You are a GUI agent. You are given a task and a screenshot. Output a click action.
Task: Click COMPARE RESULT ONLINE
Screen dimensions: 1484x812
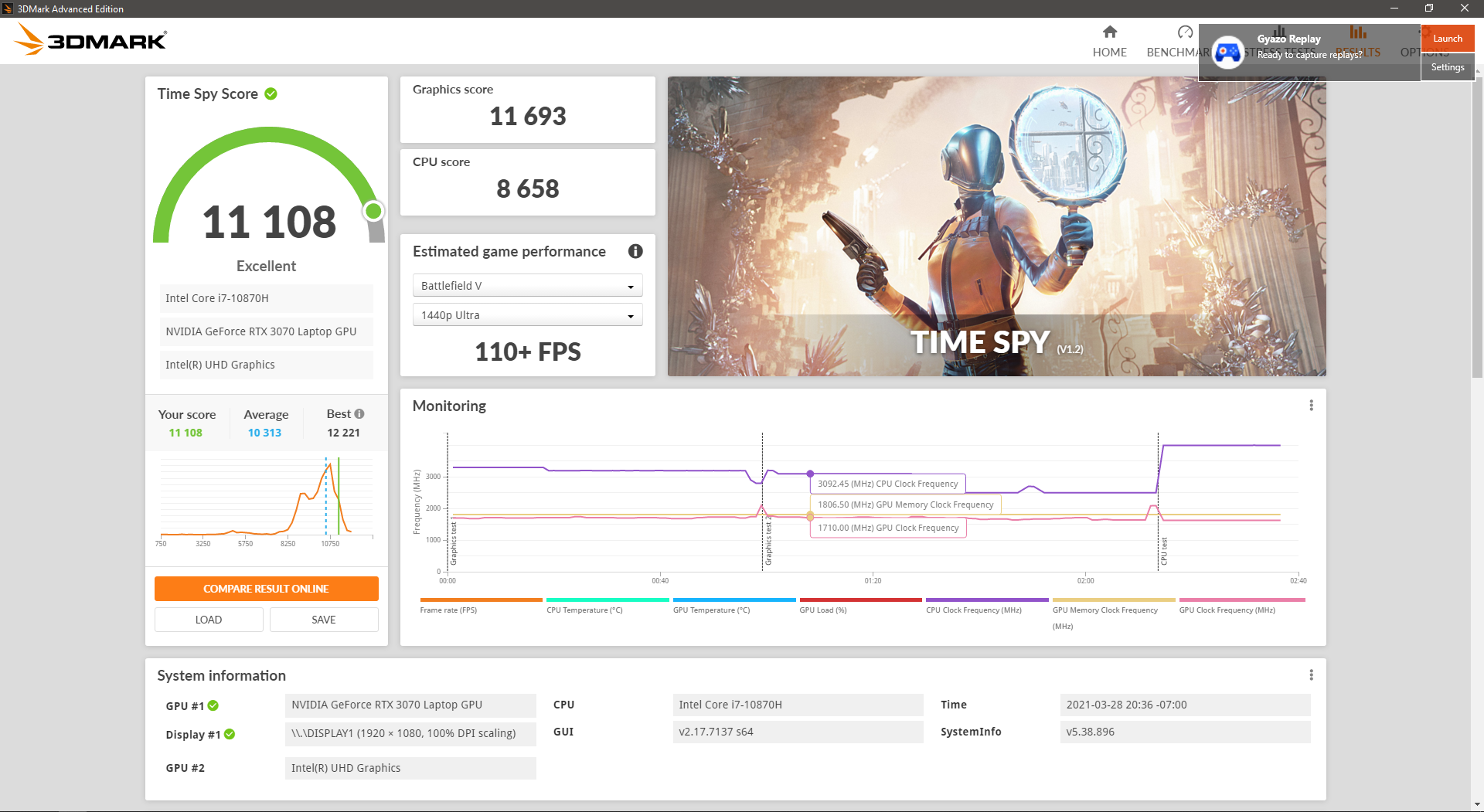coord(267,589)
